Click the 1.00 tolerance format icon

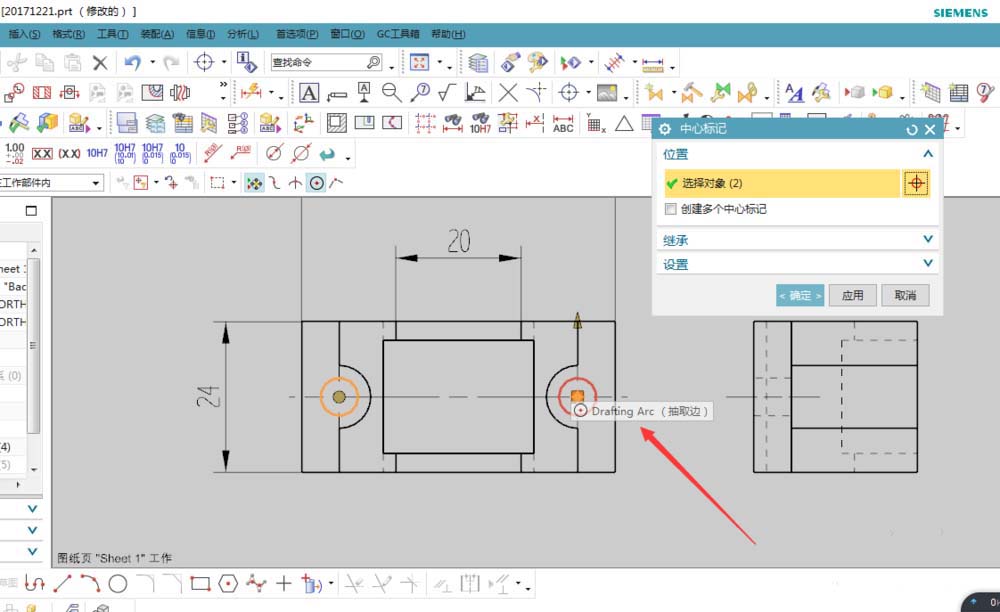[14, 153]
